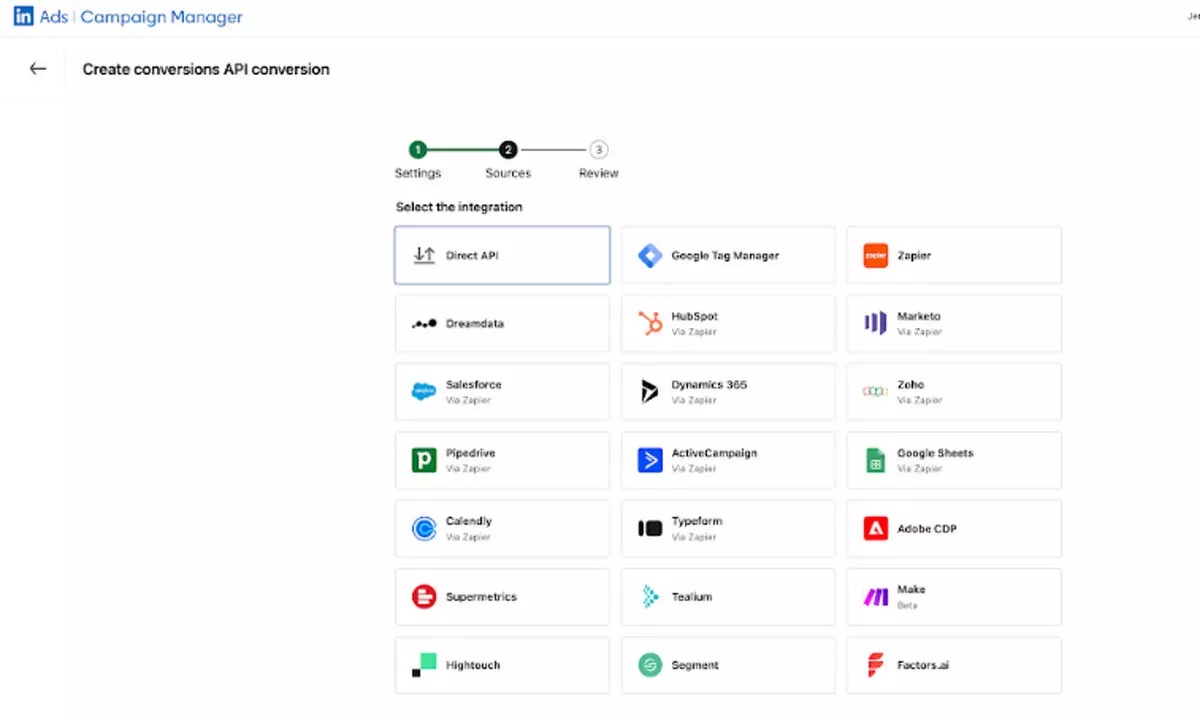Click the Segment logo icon

pos(650,665)
